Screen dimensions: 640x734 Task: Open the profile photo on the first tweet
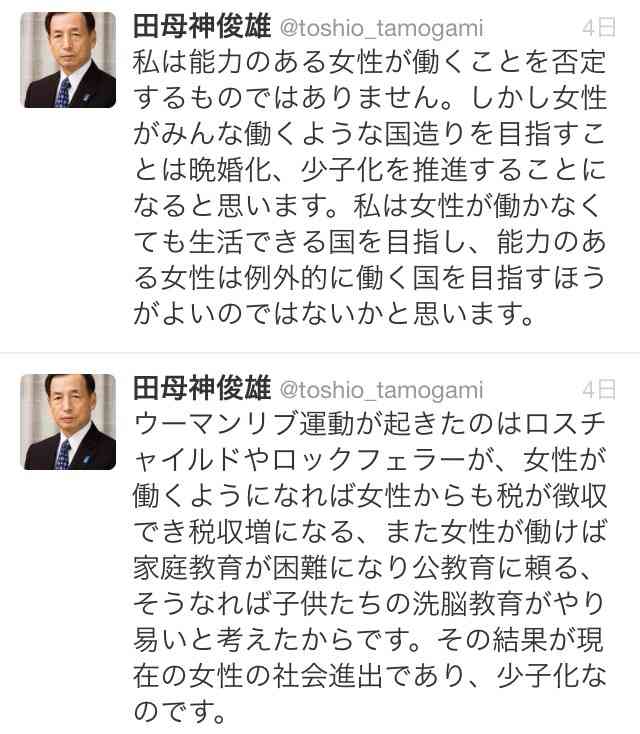click(x=70, y=60)
